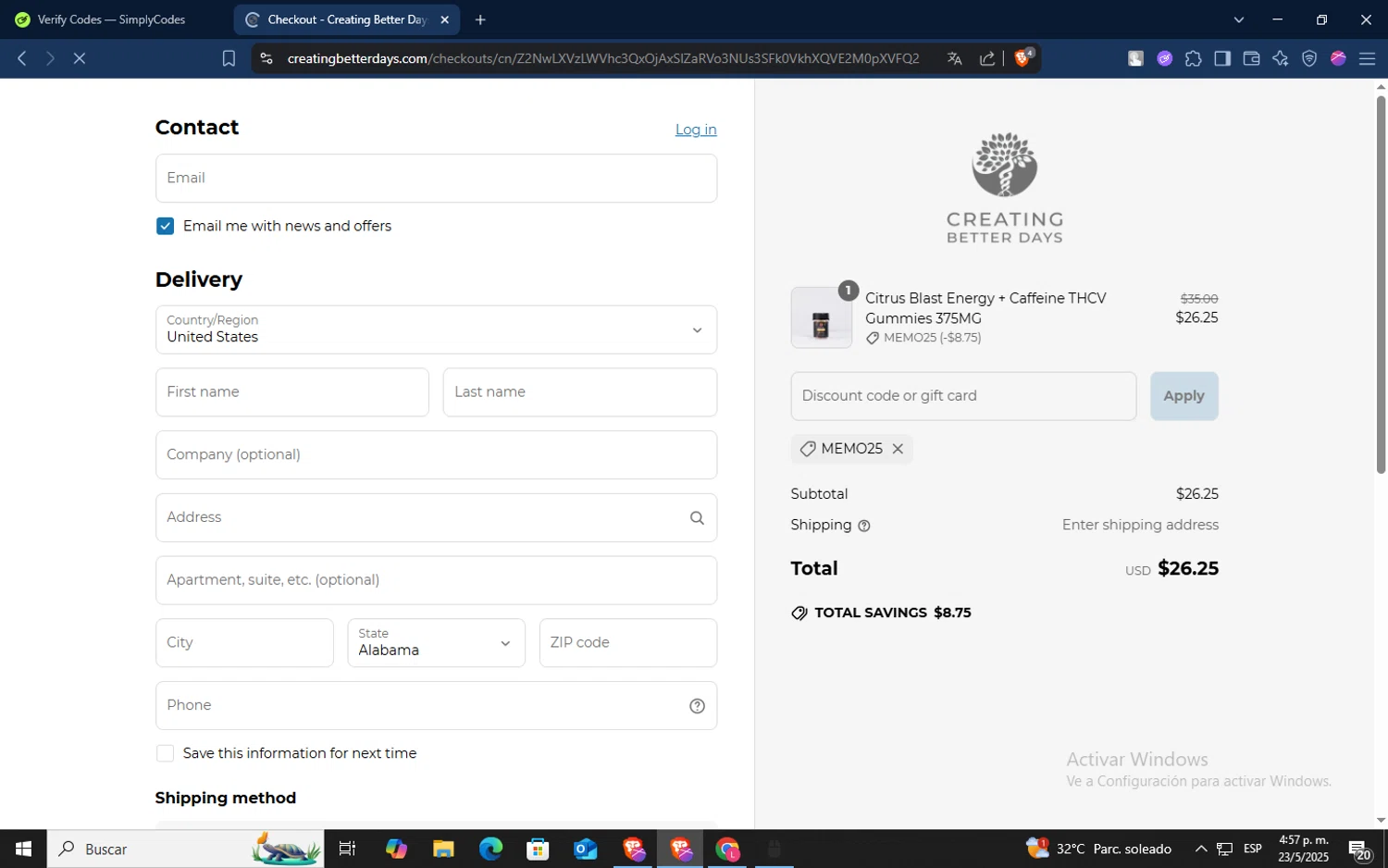Go back to the previous page
This screenshot has width=1388, height=868.
click(x=21, y=58)
